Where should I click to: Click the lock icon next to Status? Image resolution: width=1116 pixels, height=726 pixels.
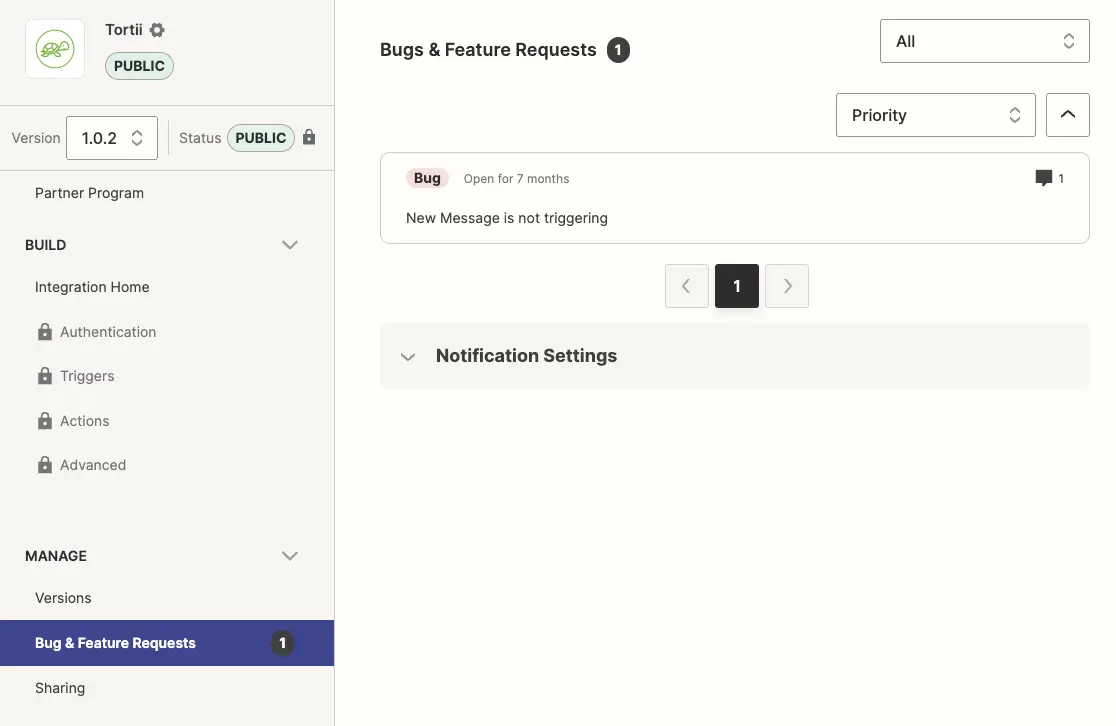point(309,137)
